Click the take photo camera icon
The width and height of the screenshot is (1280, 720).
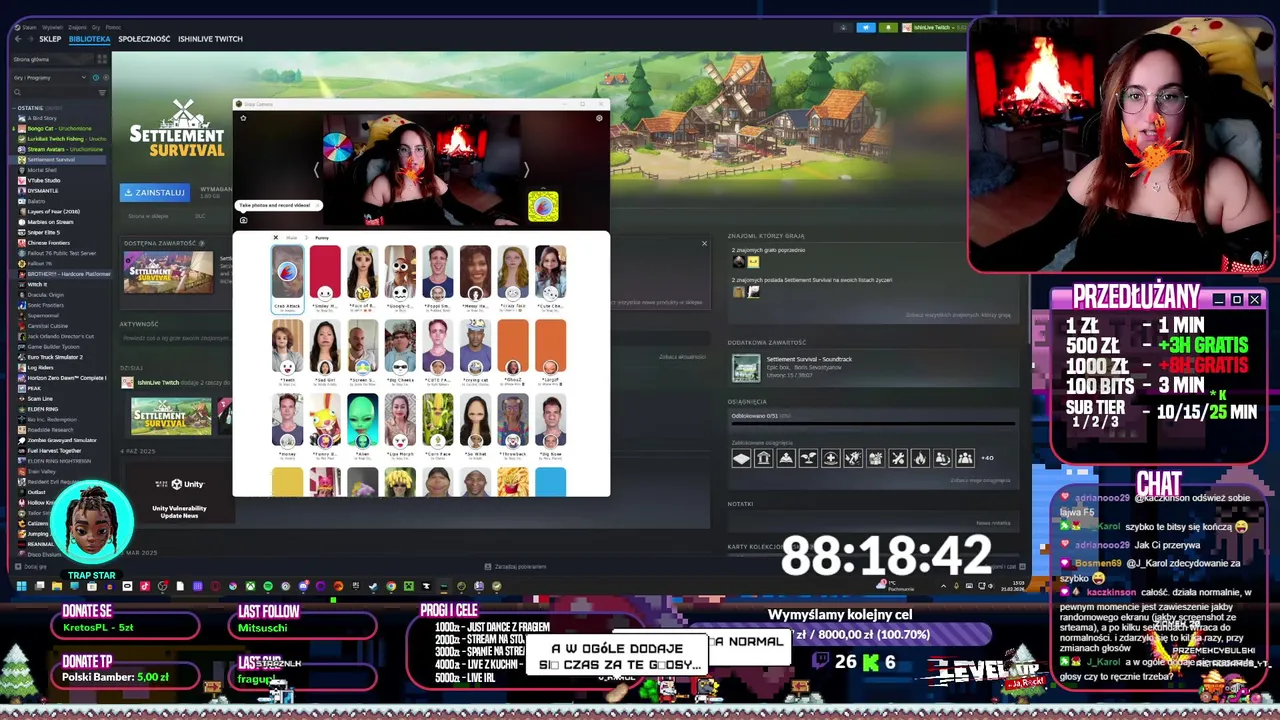click(243, 220)
